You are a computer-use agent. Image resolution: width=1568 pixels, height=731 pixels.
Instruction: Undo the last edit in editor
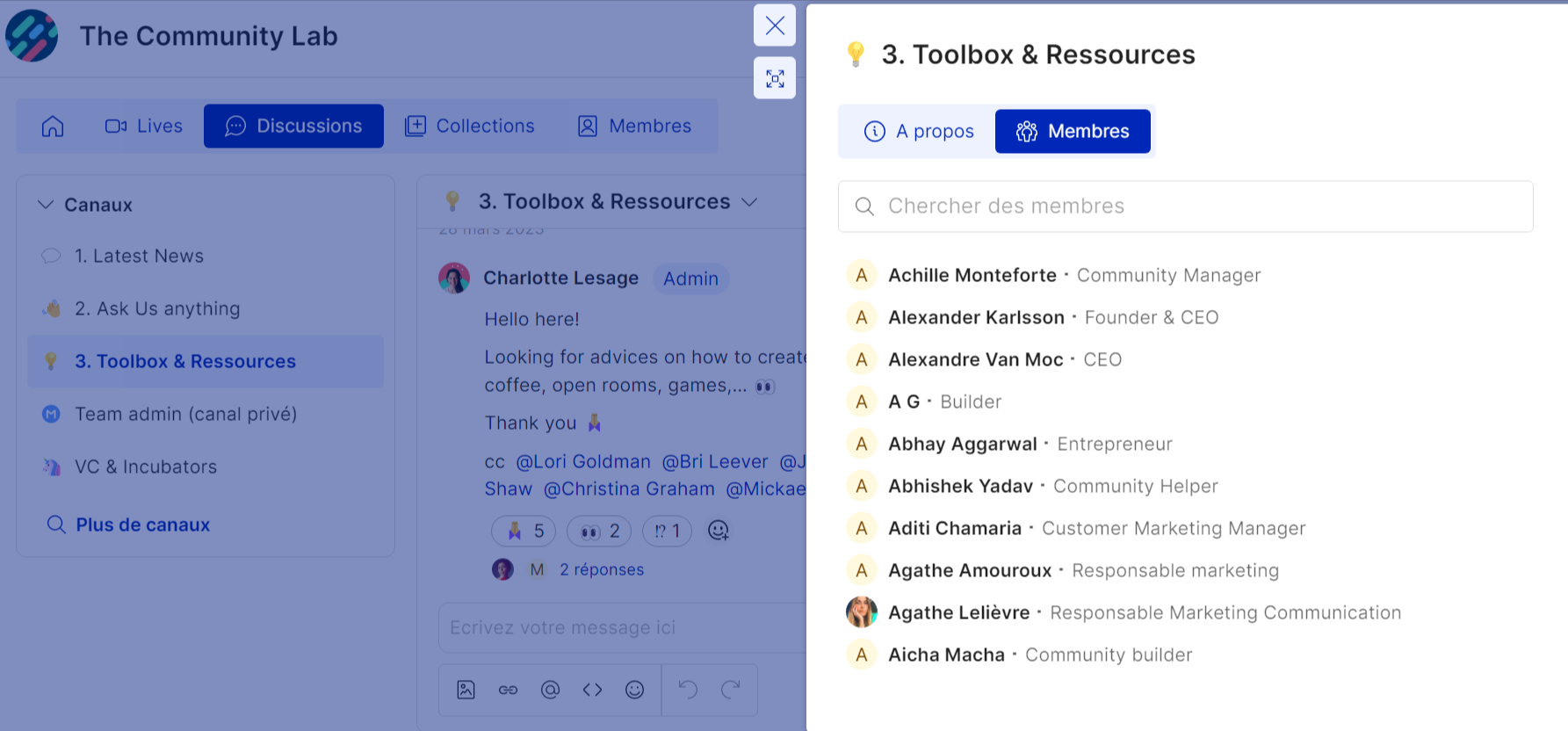[x=688, y=690]
